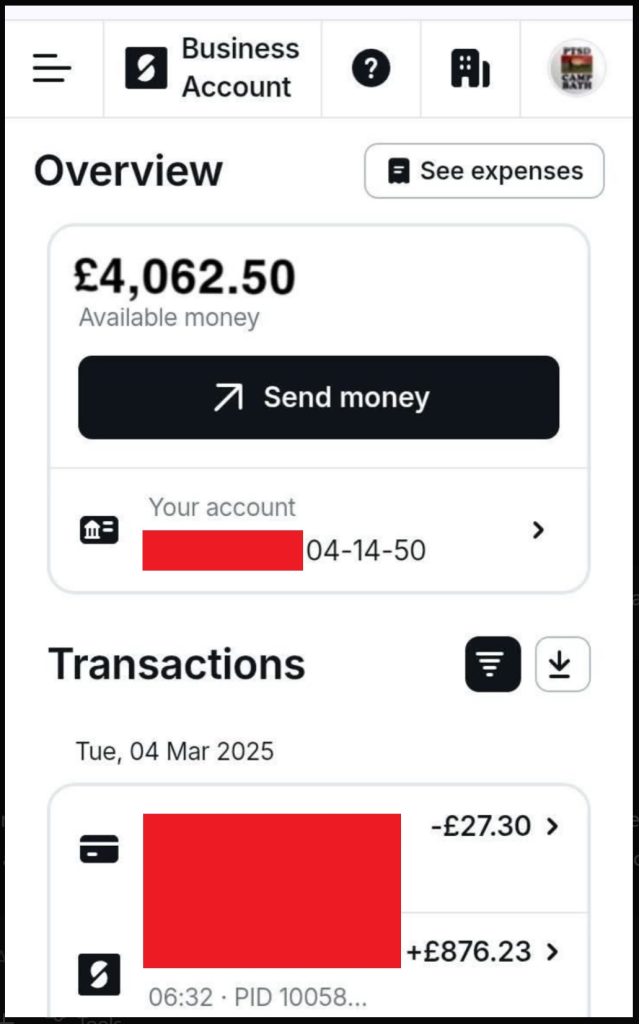This screenshot has height=1024, width=639.
Task: Select the Business Account header label
Action: pos(240,68)
